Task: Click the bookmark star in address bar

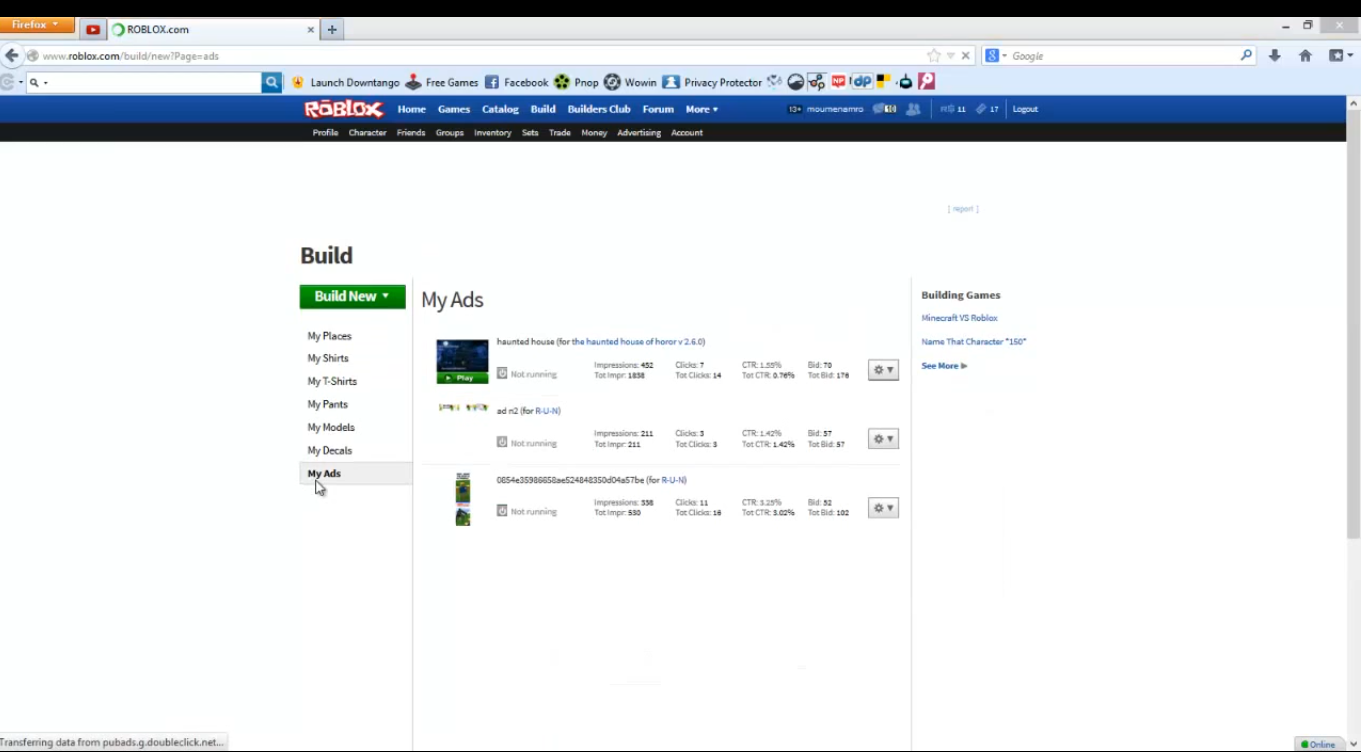Action: [x=934, y=56]
